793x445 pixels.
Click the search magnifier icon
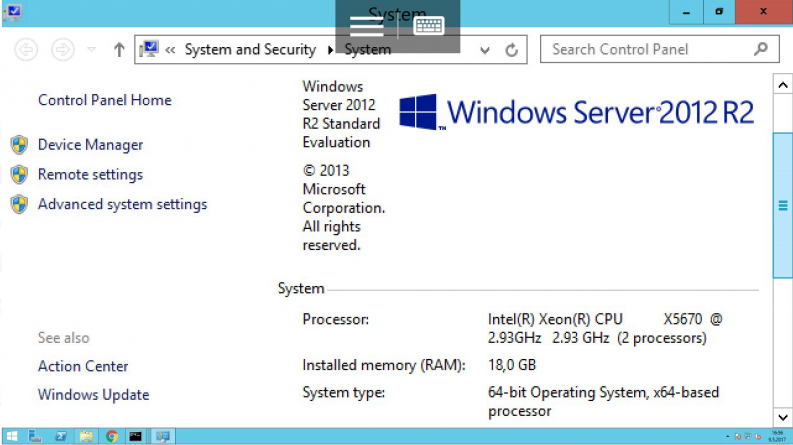click(x=761, y=49)
